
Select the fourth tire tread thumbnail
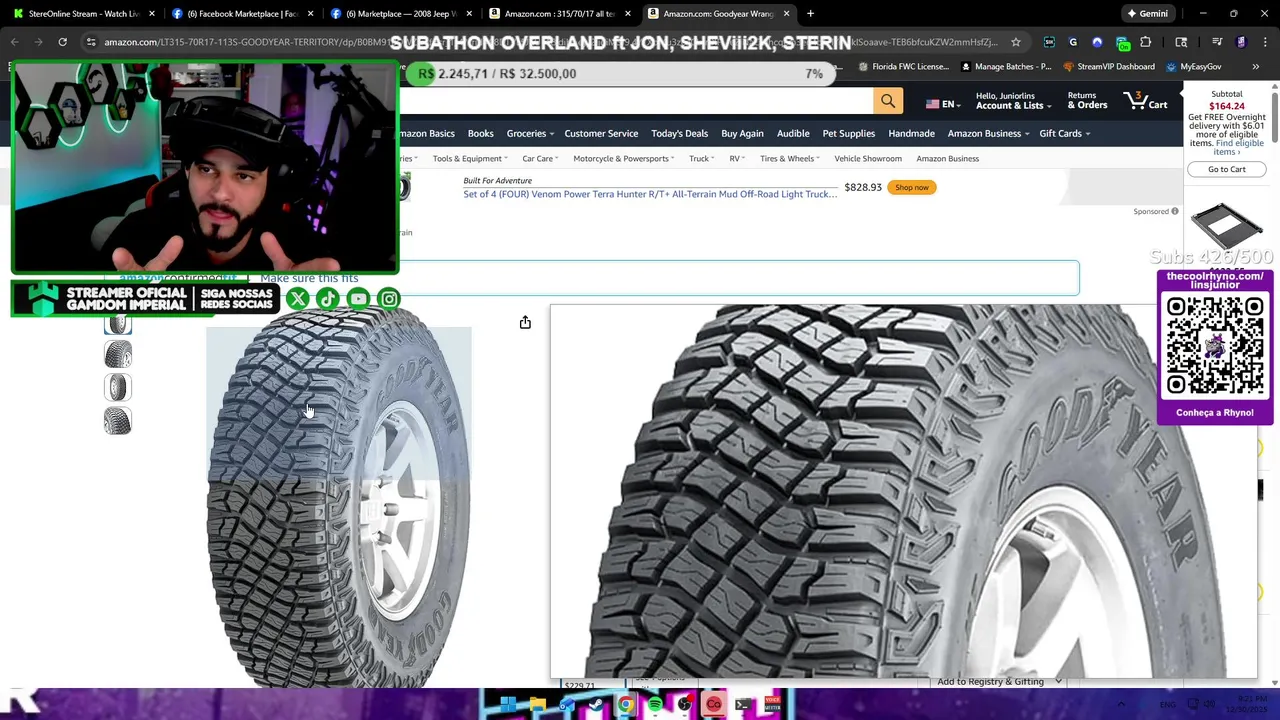(x=118, y=421)
